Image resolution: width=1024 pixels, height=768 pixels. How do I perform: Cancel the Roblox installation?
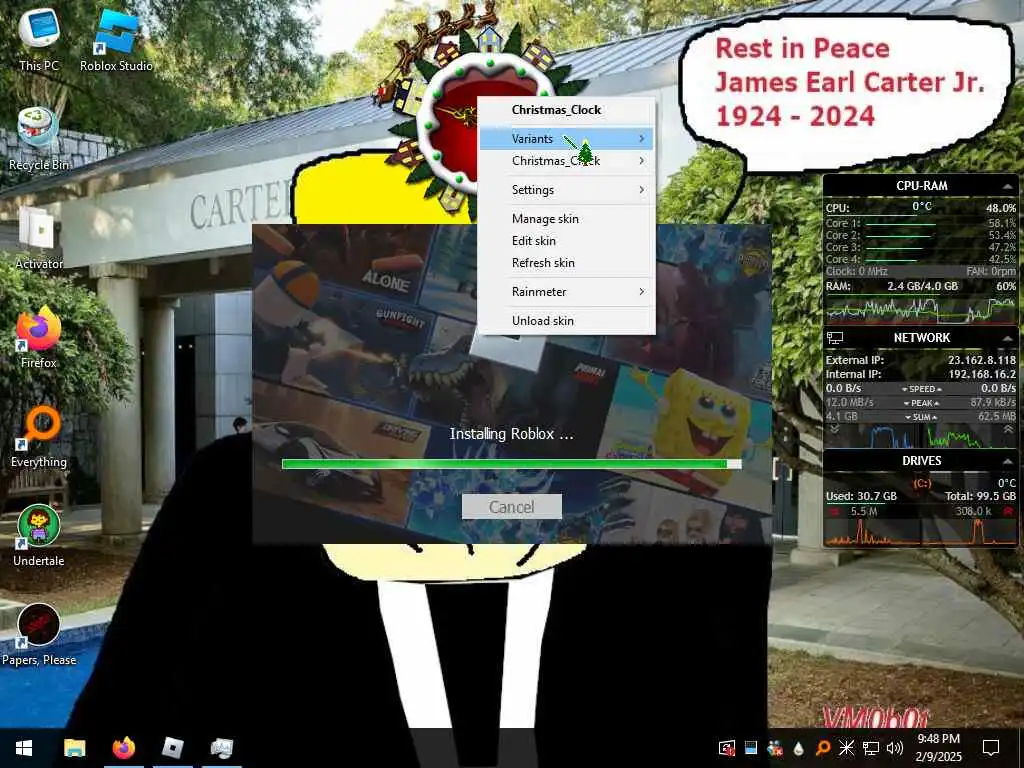[x=511, y=507]
